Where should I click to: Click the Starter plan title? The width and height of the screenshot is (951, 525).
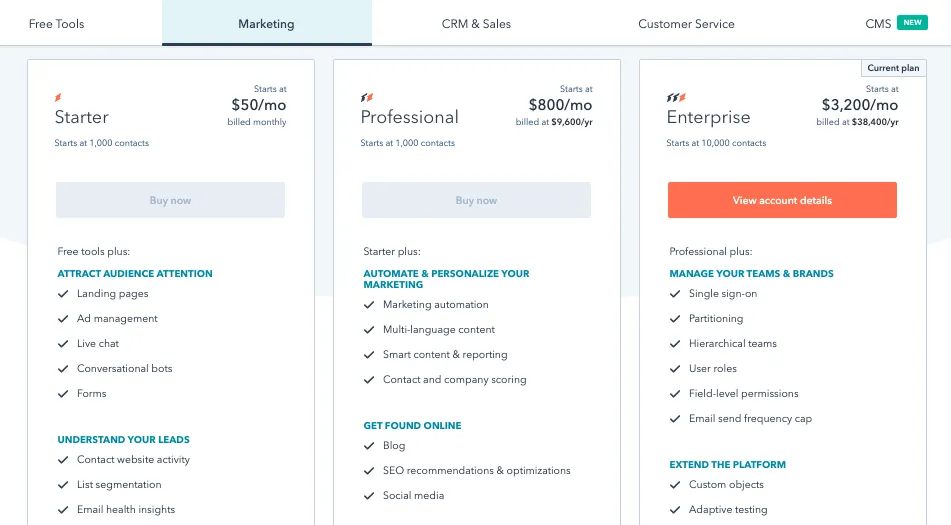click(x=82, y=117)
